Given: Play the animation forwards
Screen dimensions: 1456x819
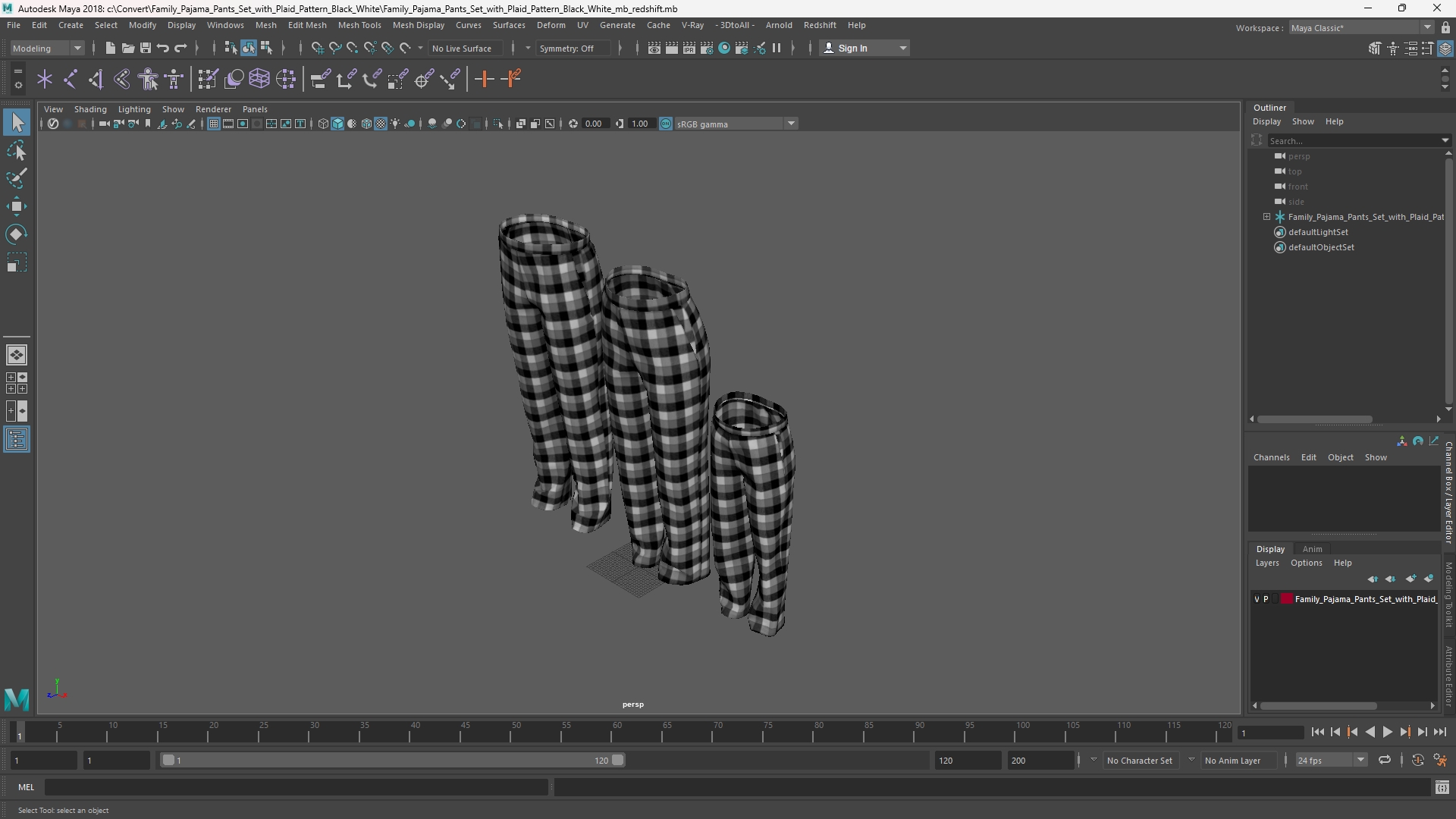Looking at the screenshot, I should click(x=1387, y=732).
